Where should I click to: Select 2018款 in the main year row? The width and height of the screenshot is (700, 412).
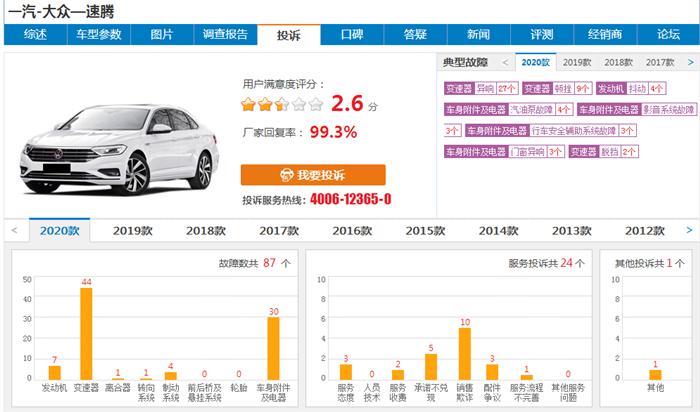click(206, 231)
